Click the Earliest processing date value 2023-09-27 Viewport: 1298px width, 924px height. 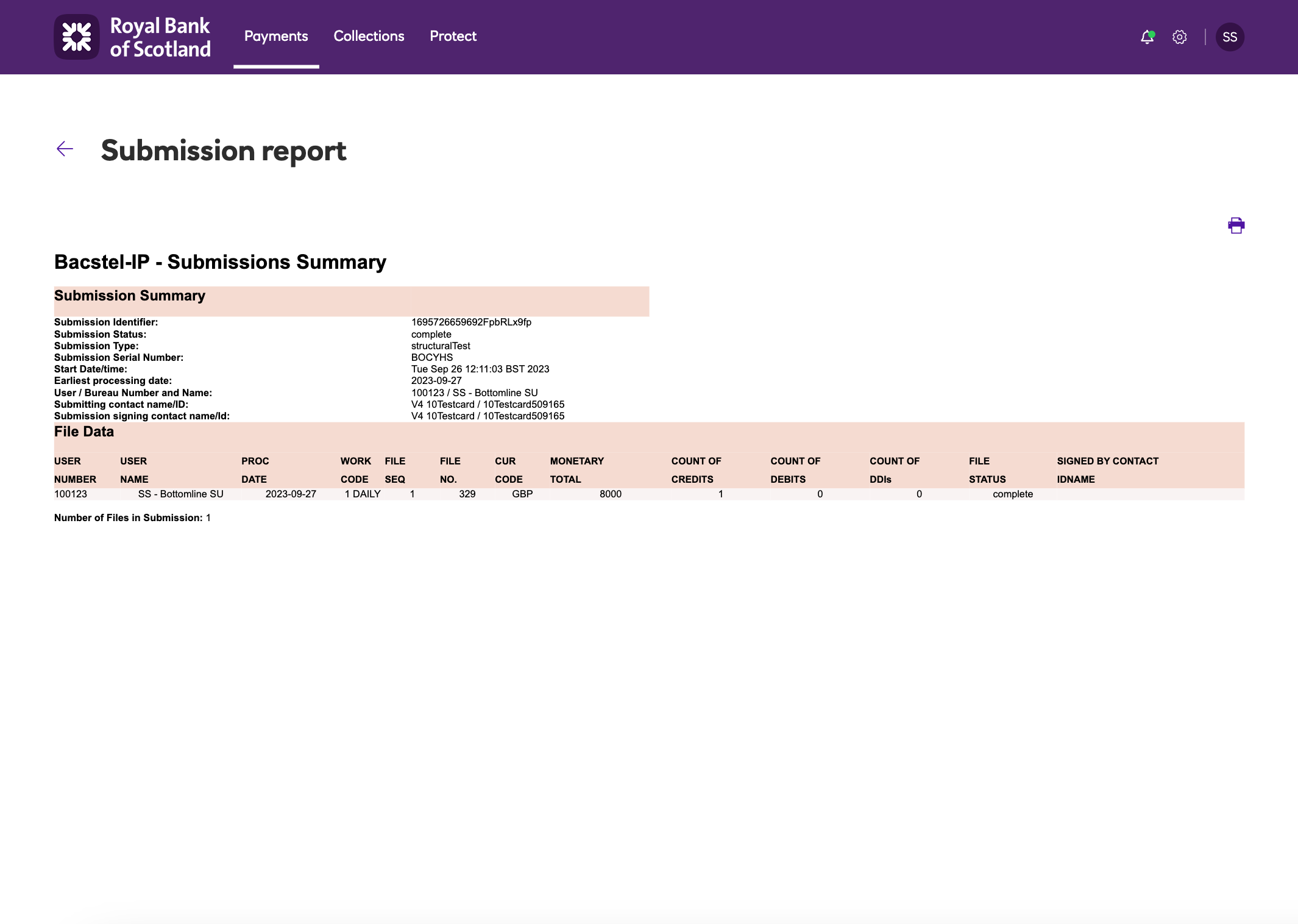click(436, 380)
